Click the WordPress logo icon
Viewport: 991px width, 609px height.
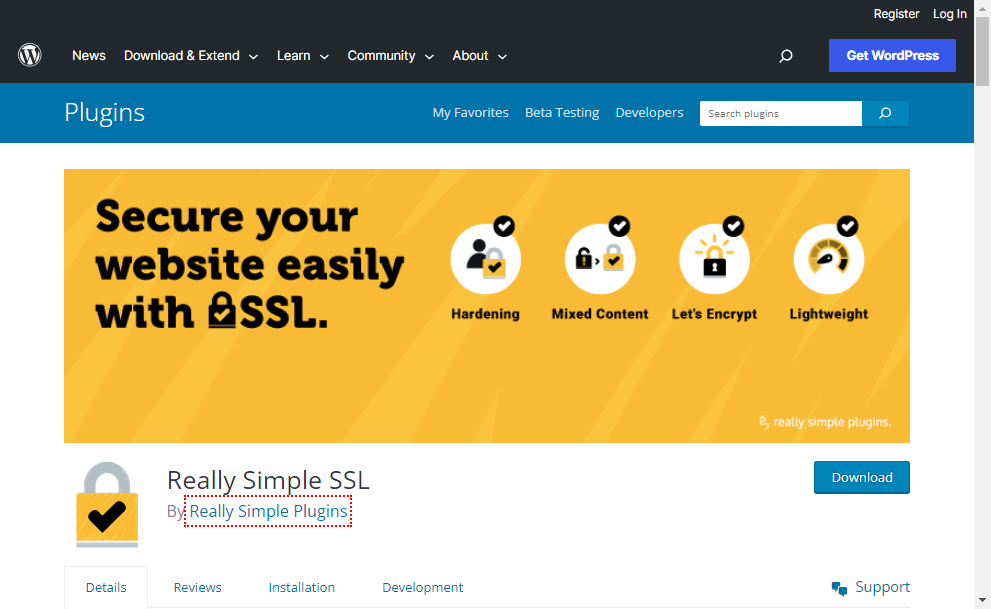tap(30, 56)
